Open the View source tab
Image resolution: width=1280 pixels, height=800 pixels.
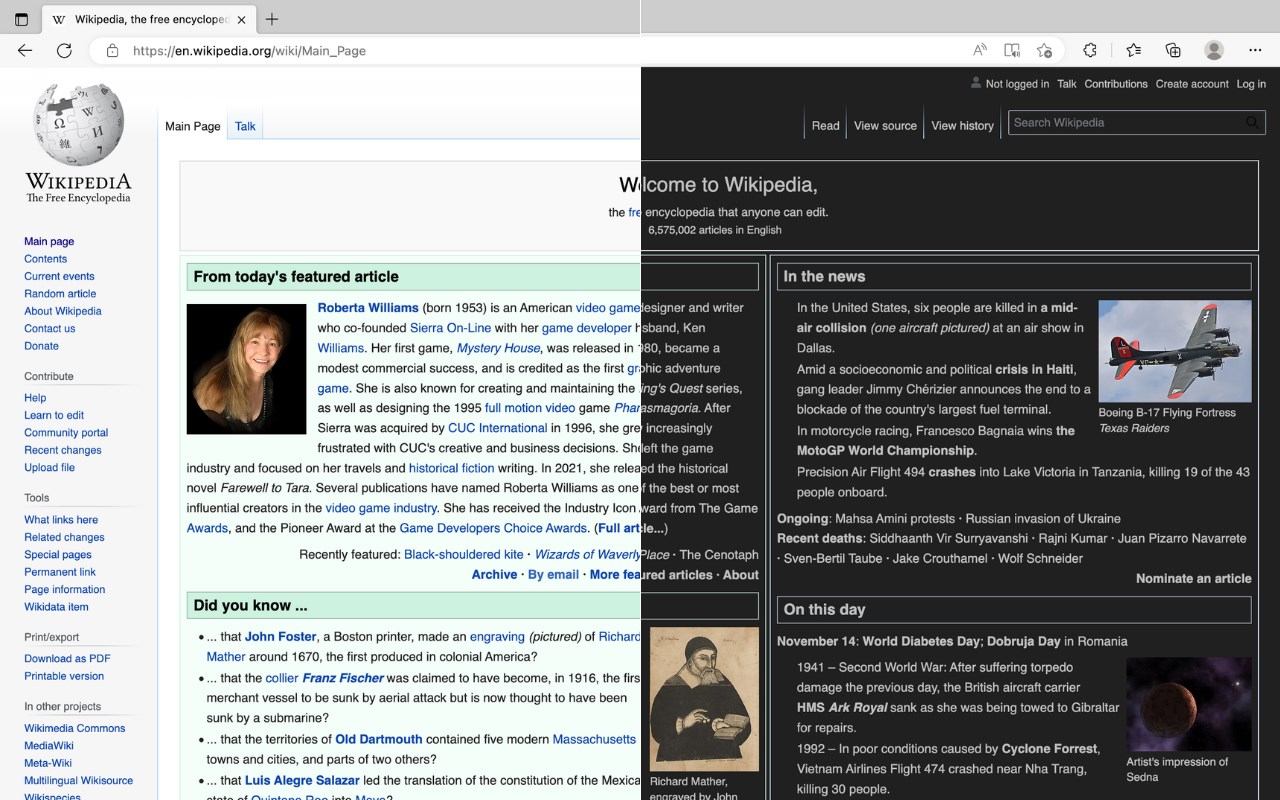(885, 126)
